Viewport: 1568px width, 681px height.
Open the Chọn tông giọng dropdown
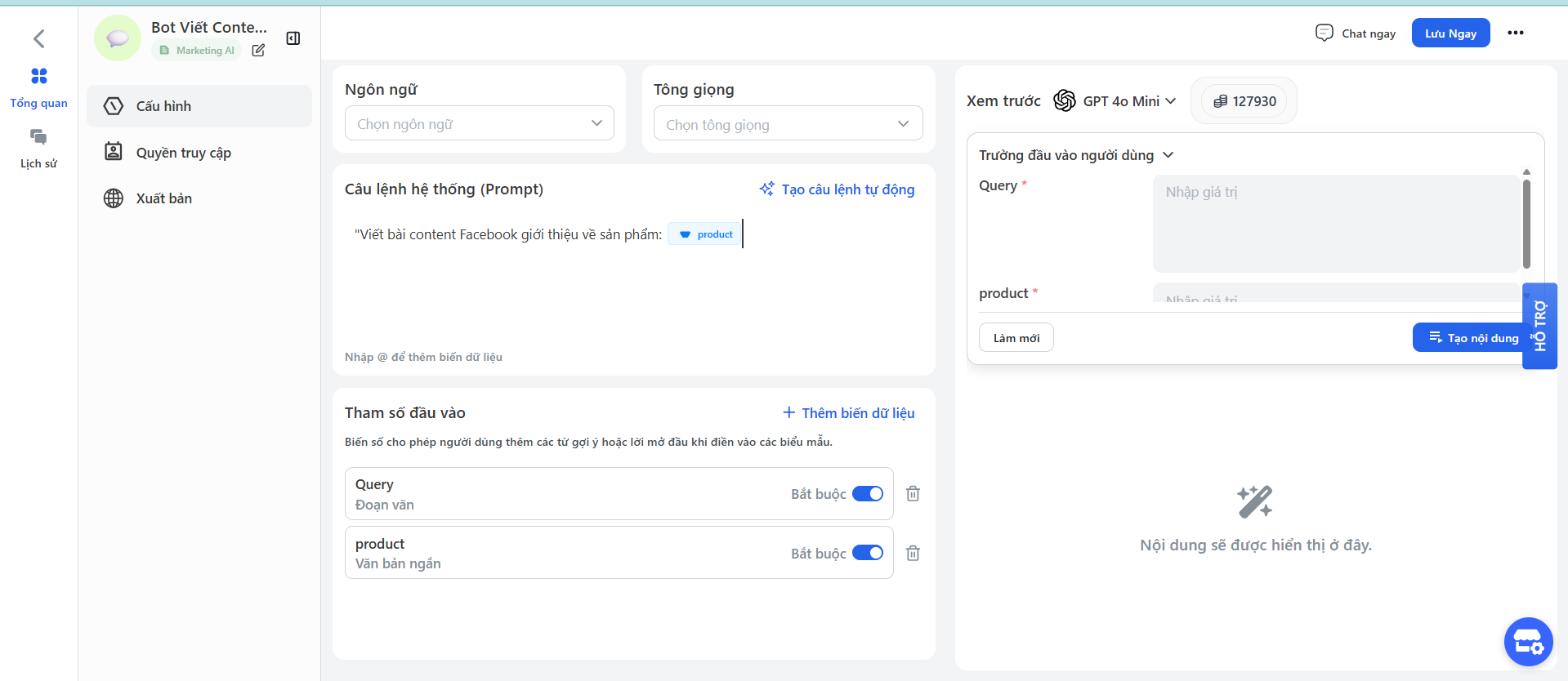tap(788, 124)
